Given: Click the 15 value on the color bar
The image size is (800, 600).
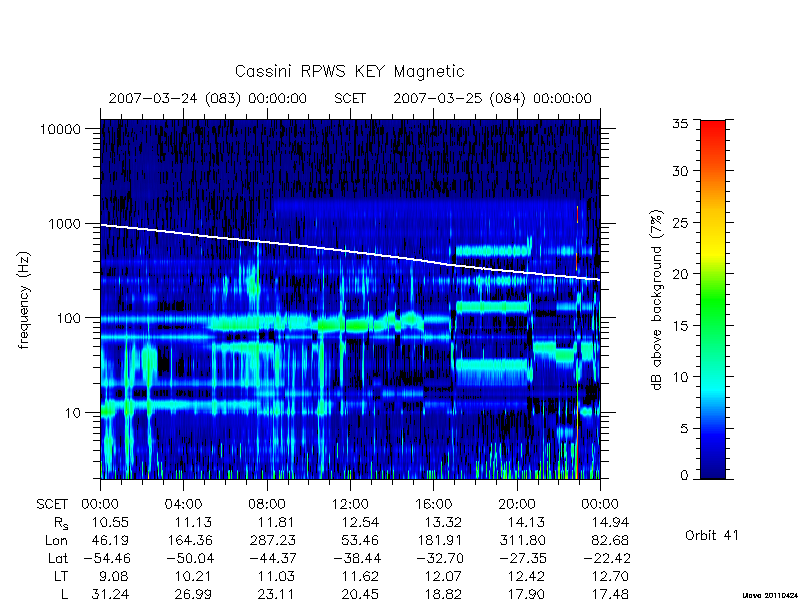Looking at the screenshot, I should [680, 326].
